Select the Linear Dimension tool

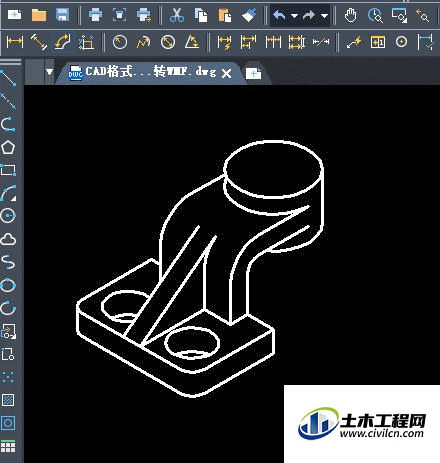tap(15, 42)
